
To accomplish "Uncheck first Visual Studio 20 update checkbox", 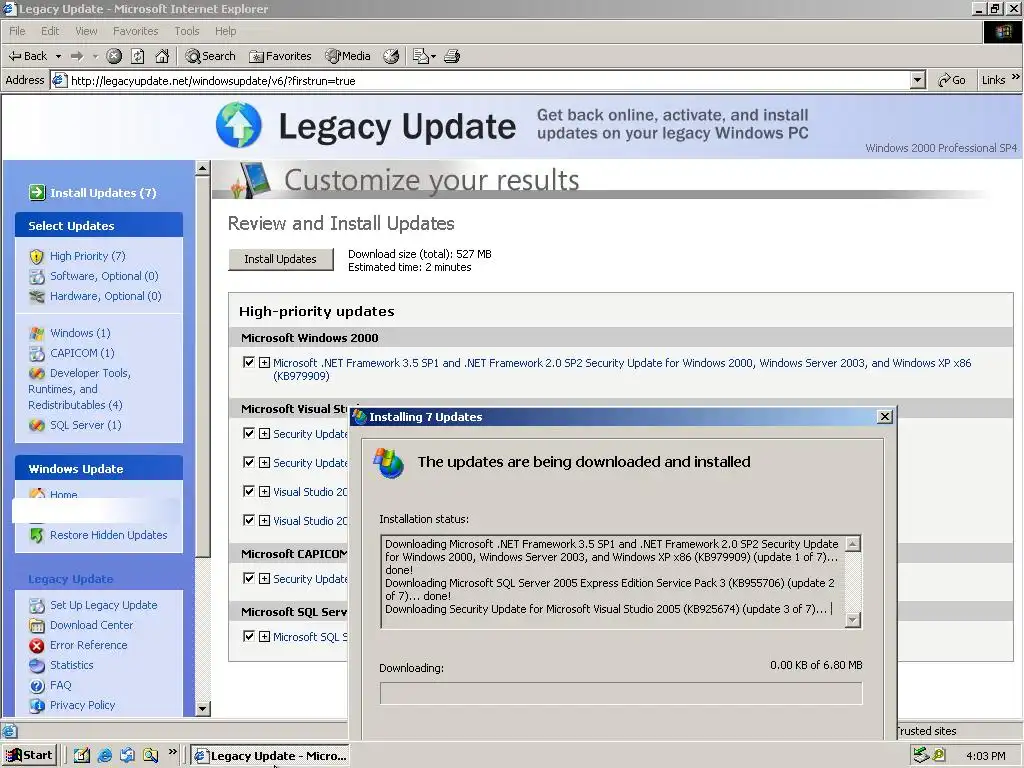I will [248, 491].
